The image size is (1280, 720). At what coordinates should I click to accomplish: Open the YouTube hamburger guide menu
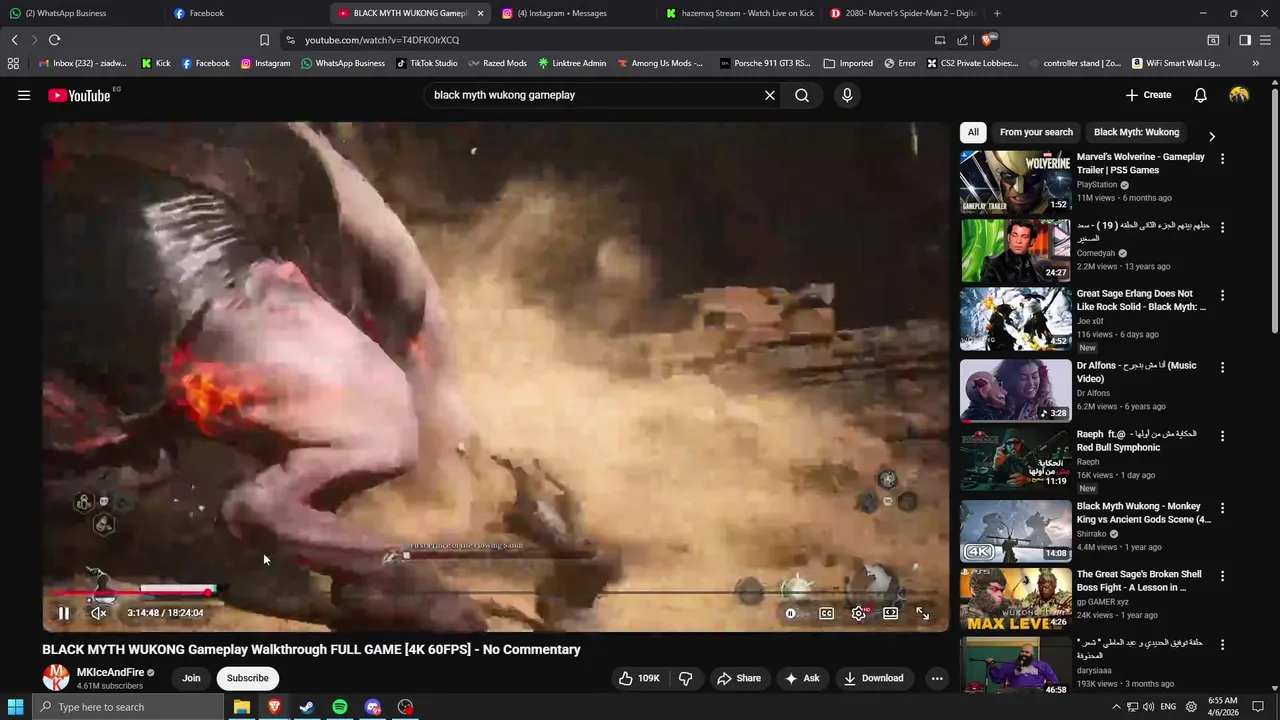(x=24, y=95)
